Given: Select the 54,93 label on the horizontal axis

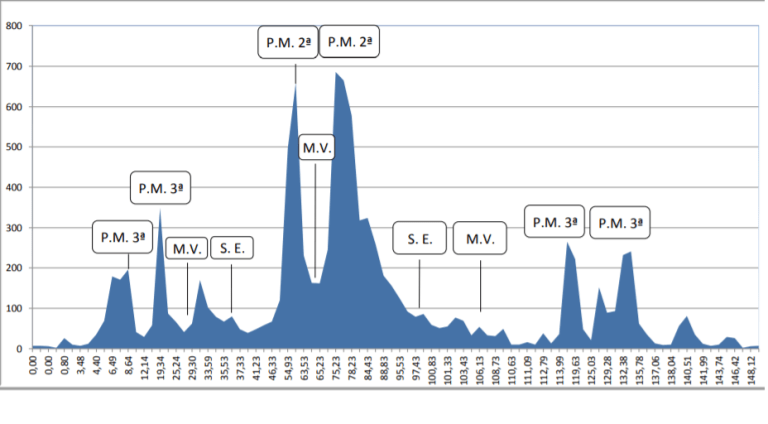Looking at the screenshot, I should coord(289,372).
